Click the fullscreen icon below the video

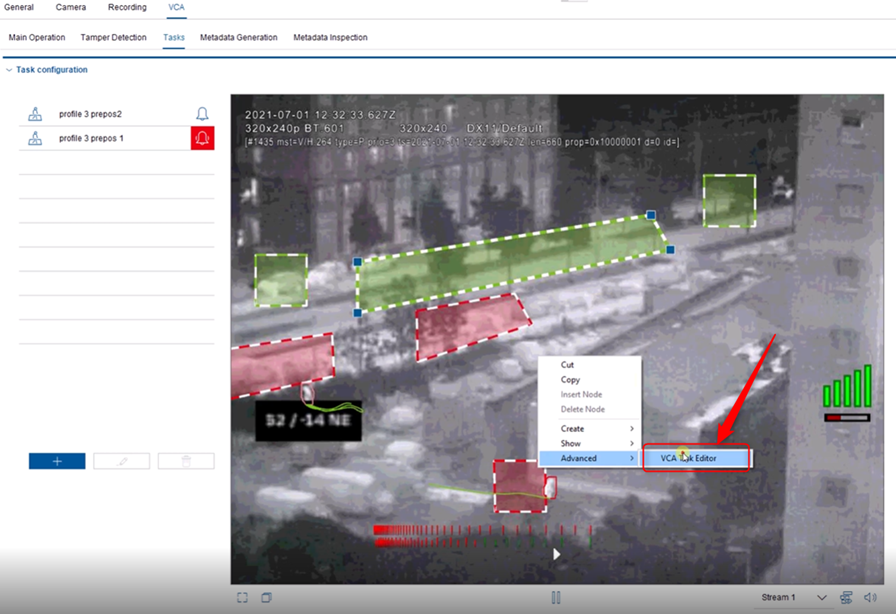coord(242,597)
